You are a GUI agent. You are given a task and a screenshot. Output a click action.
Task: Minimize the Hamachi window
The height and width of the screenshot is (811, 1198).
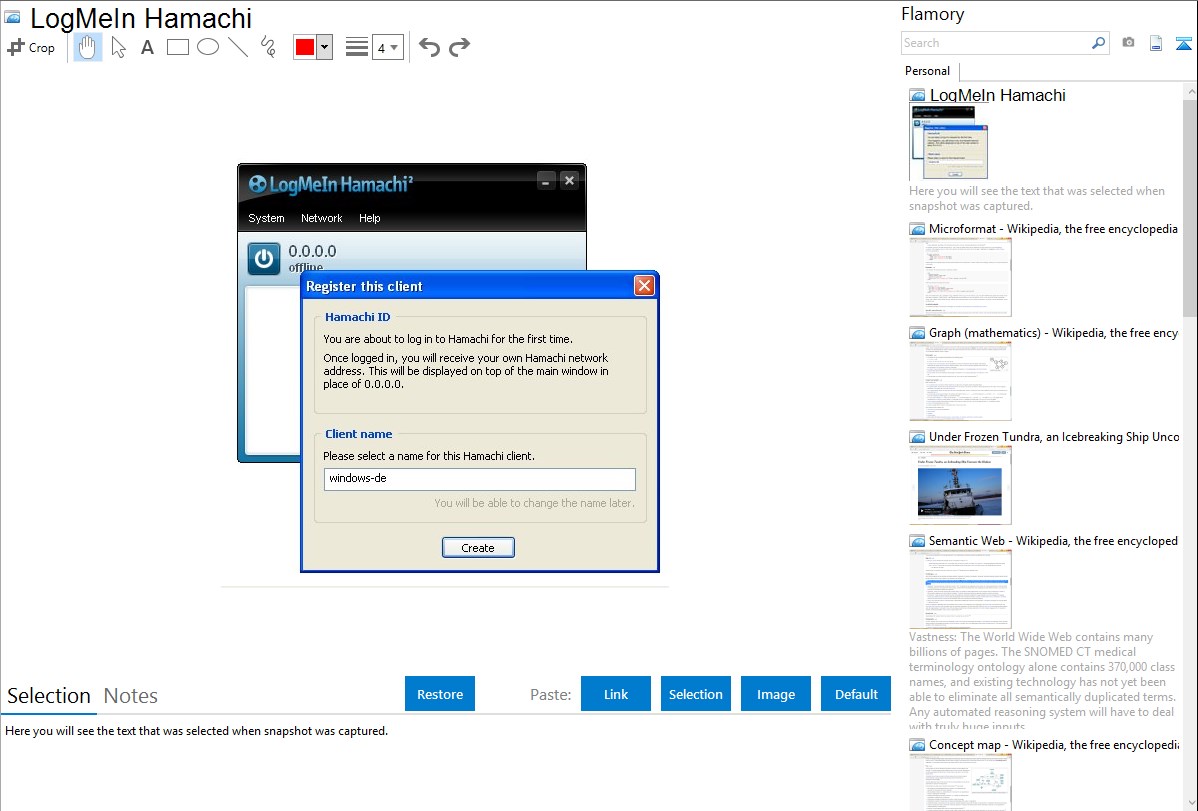[x=546, y=181]
